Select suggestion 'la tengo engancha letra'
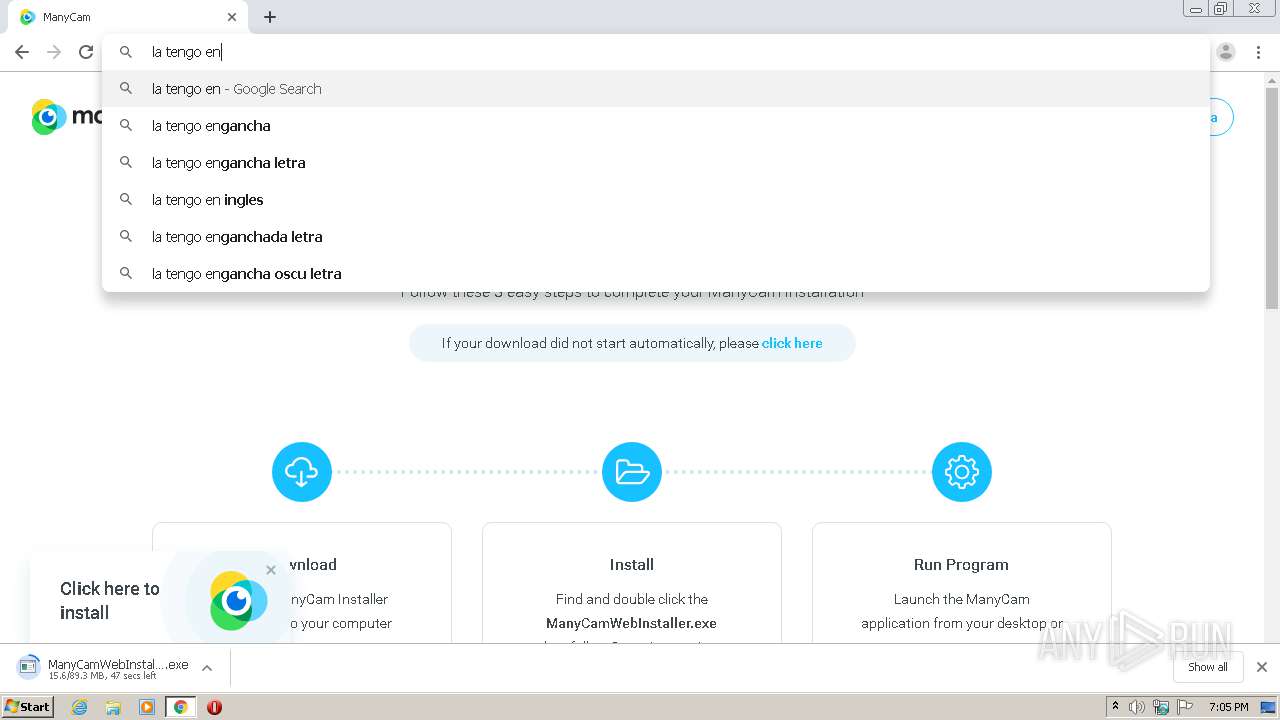 (655, 163)
